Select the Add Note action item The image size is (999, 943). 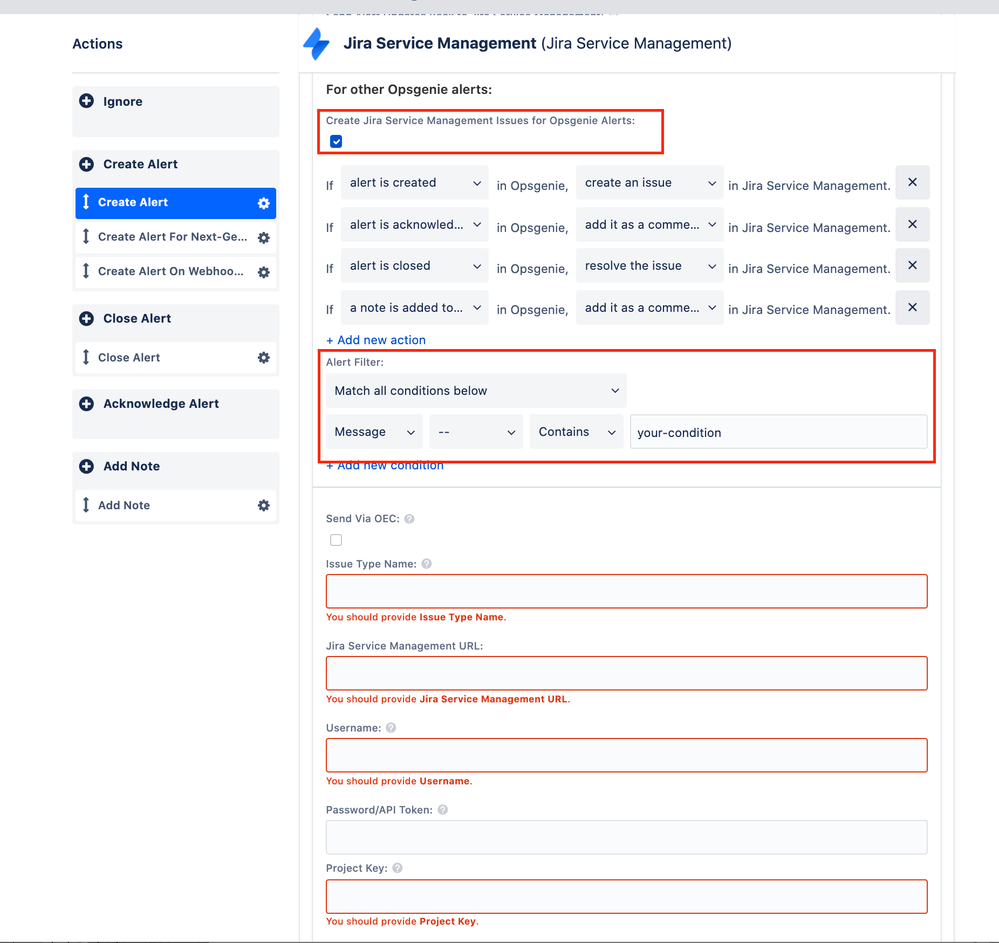[x=176, y=505]
